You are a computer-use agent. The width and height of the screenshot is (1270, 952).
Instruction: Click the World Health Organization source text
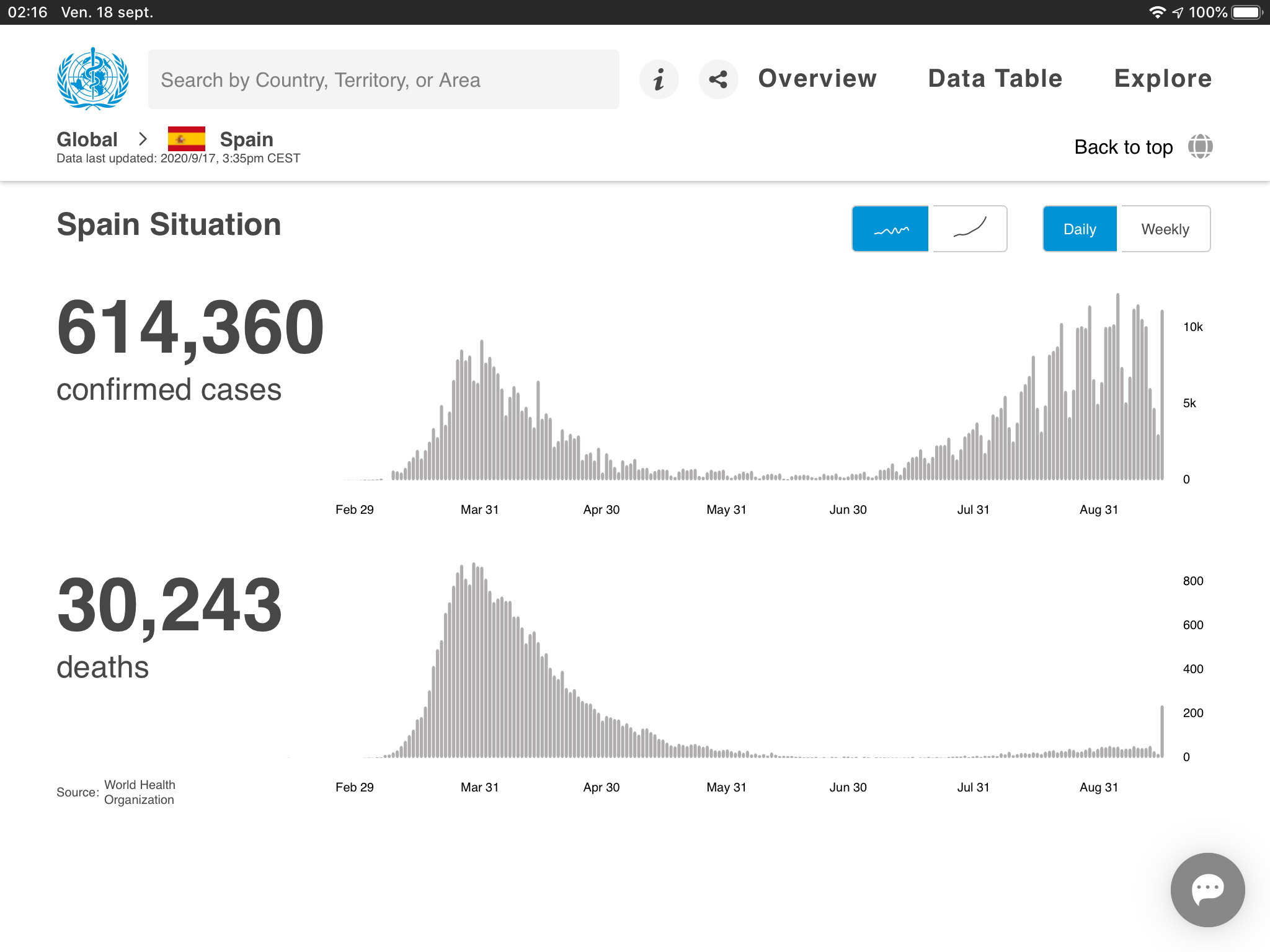[x=140, y=792]
